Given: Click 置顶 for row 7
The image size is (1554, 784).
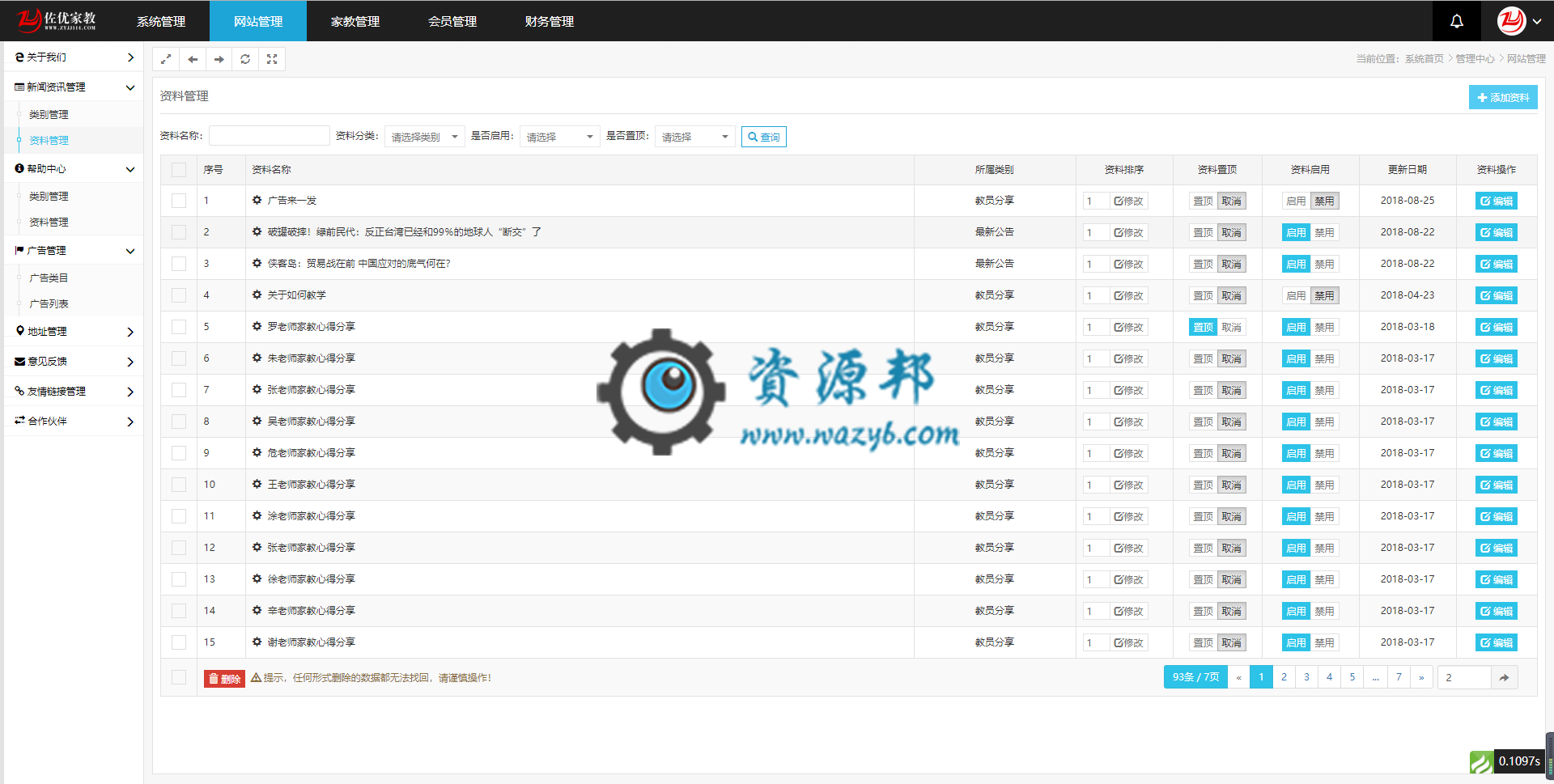Looking at the screenshot, I should [x=1203, y=390].
